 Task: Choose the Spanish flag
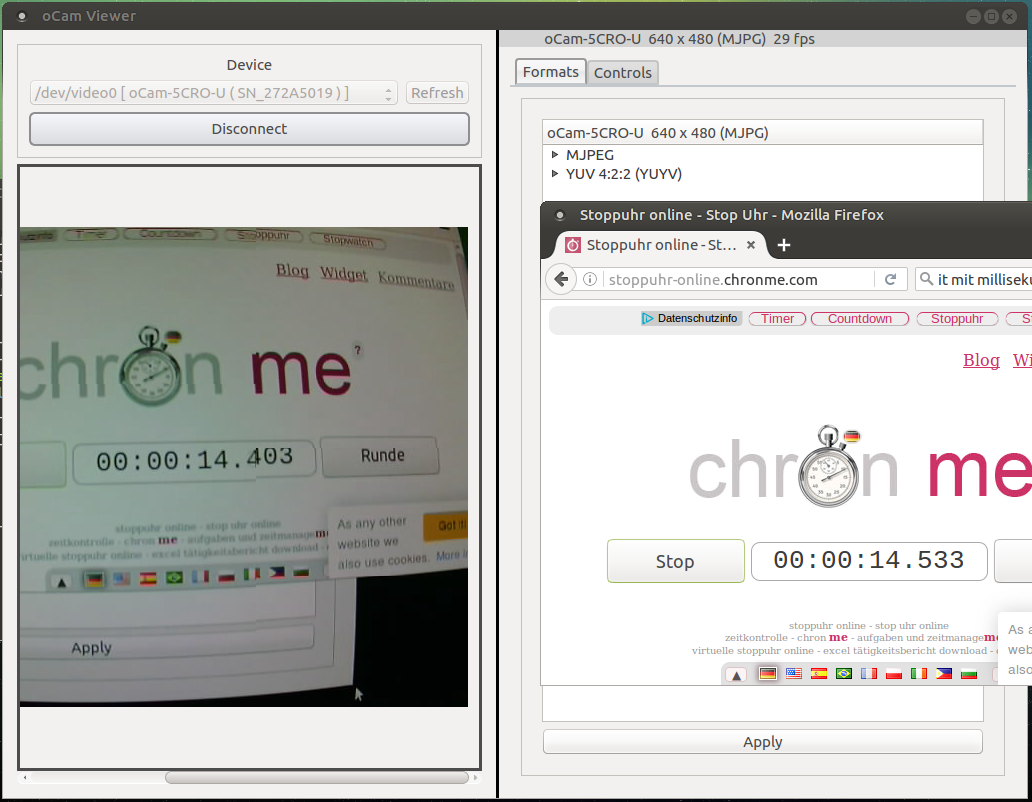pyautogui.click(x=819, y=674)
